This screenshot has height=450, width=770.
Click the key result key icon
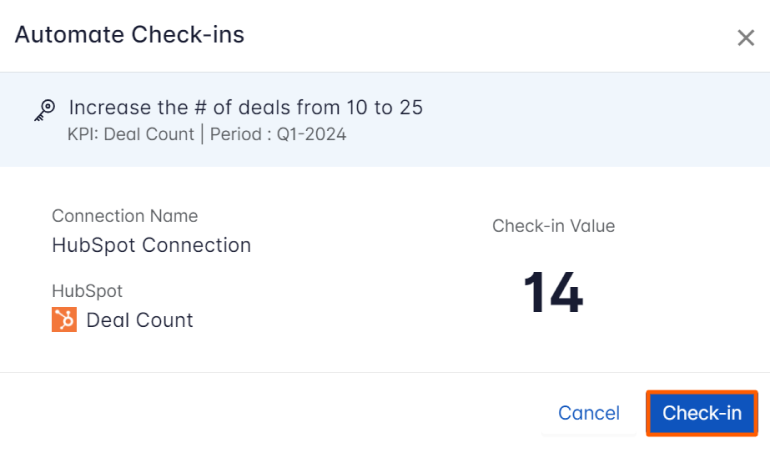click(45, 110)
